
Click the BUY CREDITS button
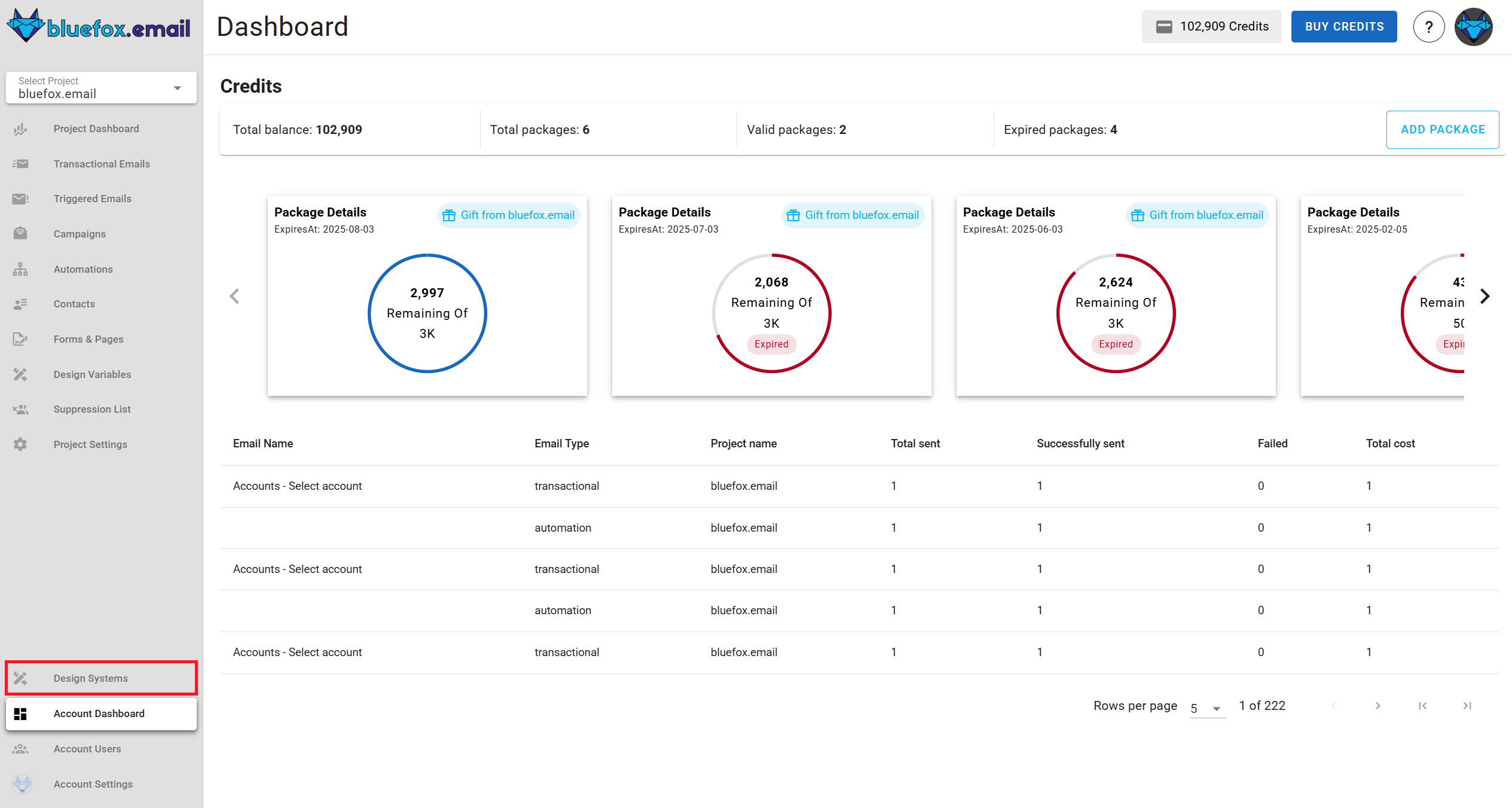click(x=1344, y=26)
